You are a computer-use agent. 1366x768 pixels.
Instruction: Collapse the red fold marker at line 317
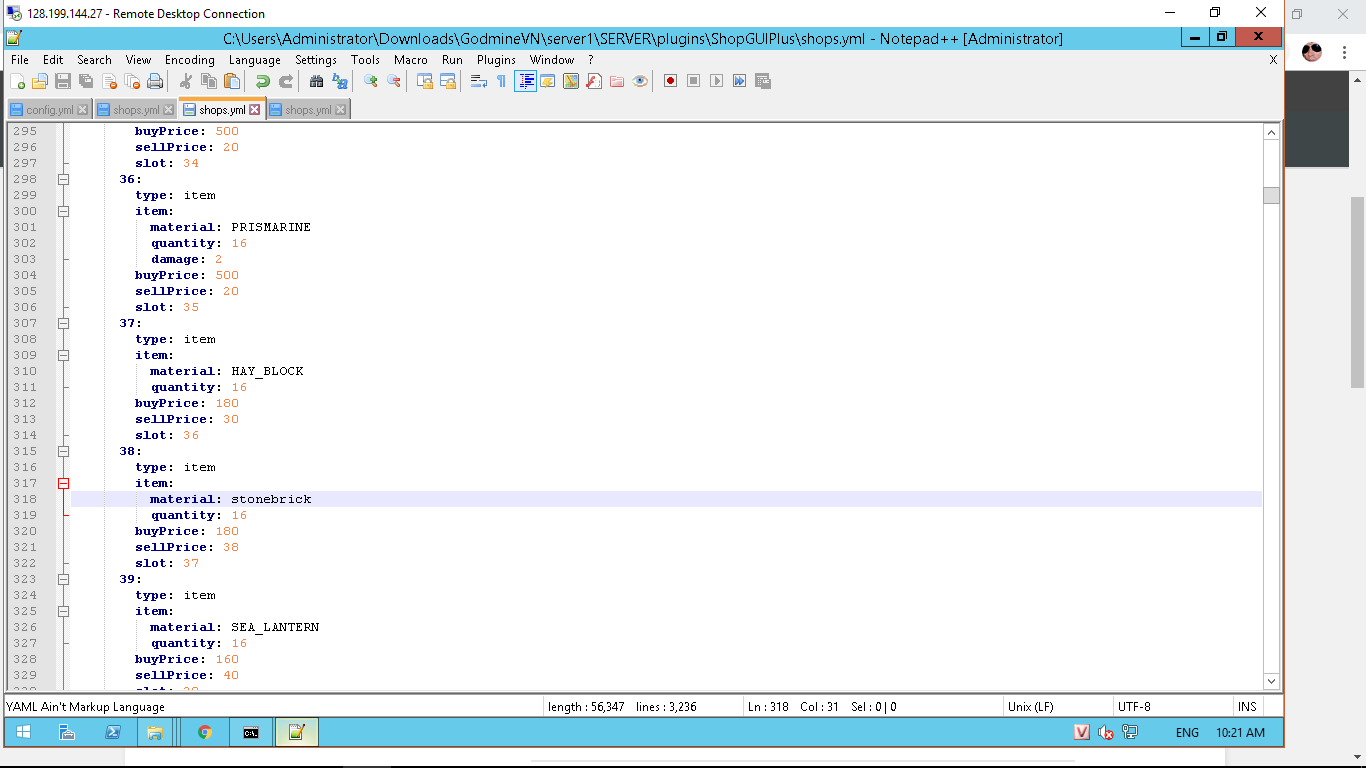[x=63, y=483]
